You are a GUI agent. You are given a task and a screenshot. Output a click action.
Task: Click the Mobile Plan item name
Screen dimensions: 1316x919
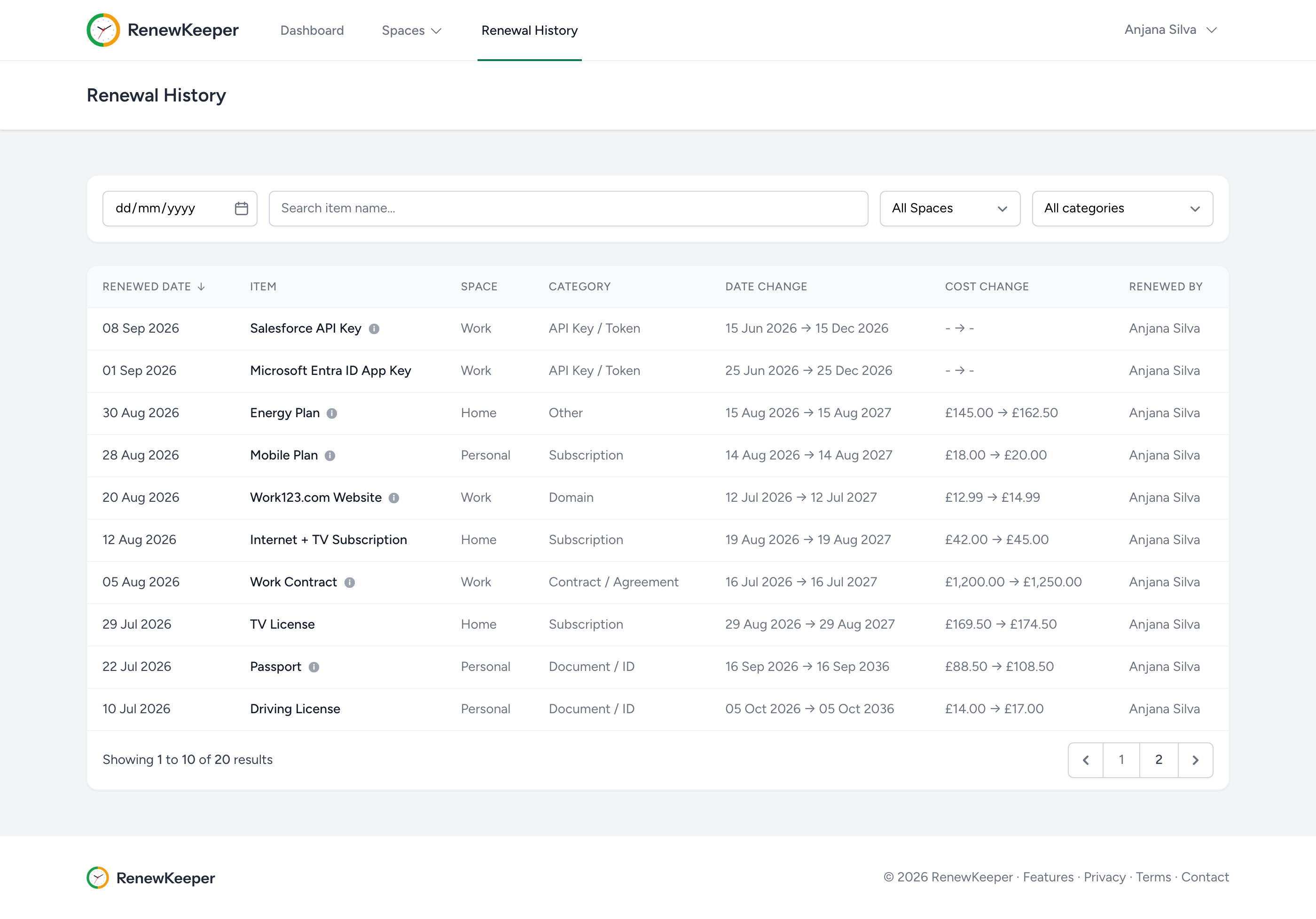284,456
